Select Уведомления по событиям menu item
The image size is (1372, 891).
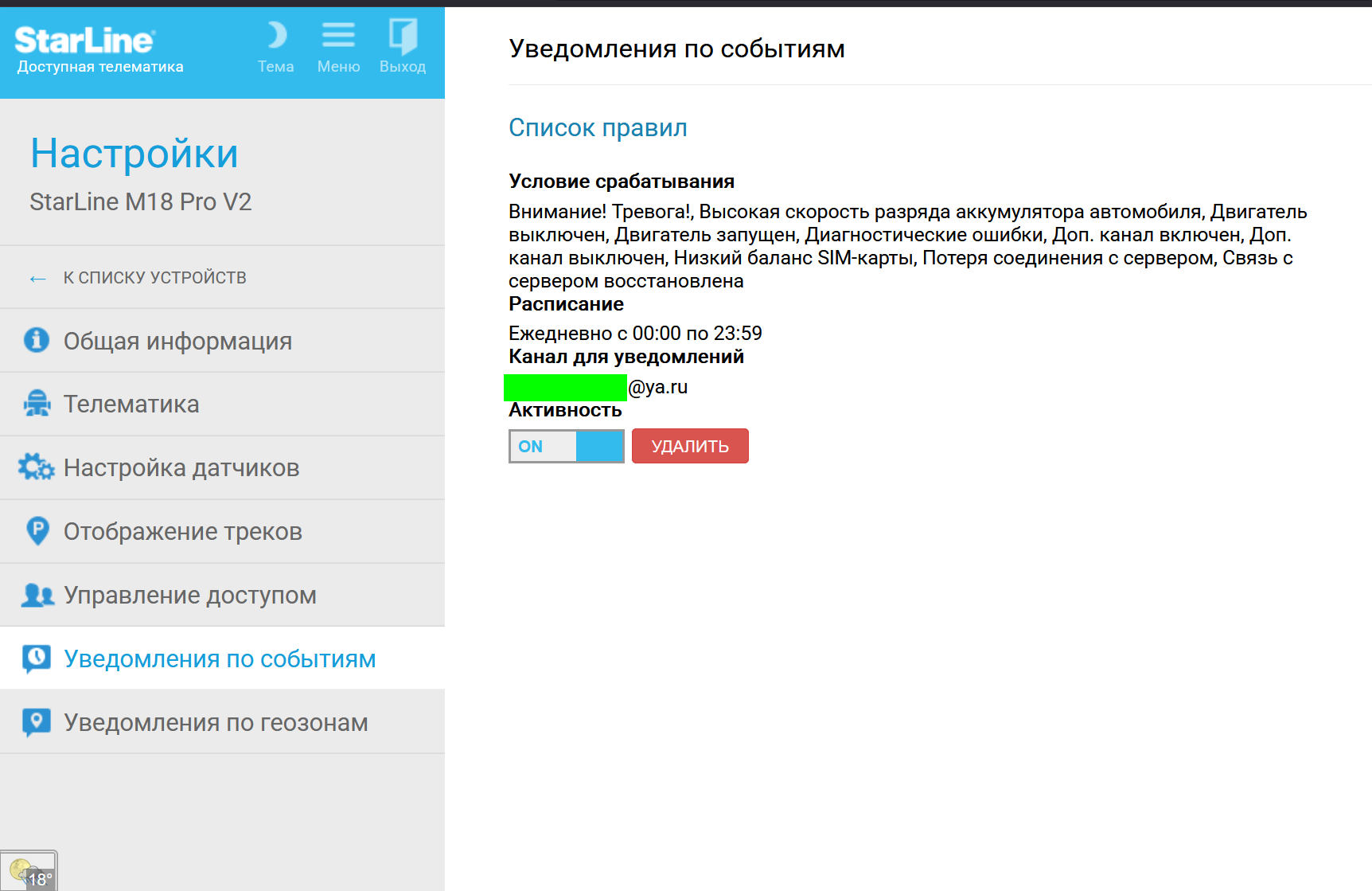coord(222,658)
